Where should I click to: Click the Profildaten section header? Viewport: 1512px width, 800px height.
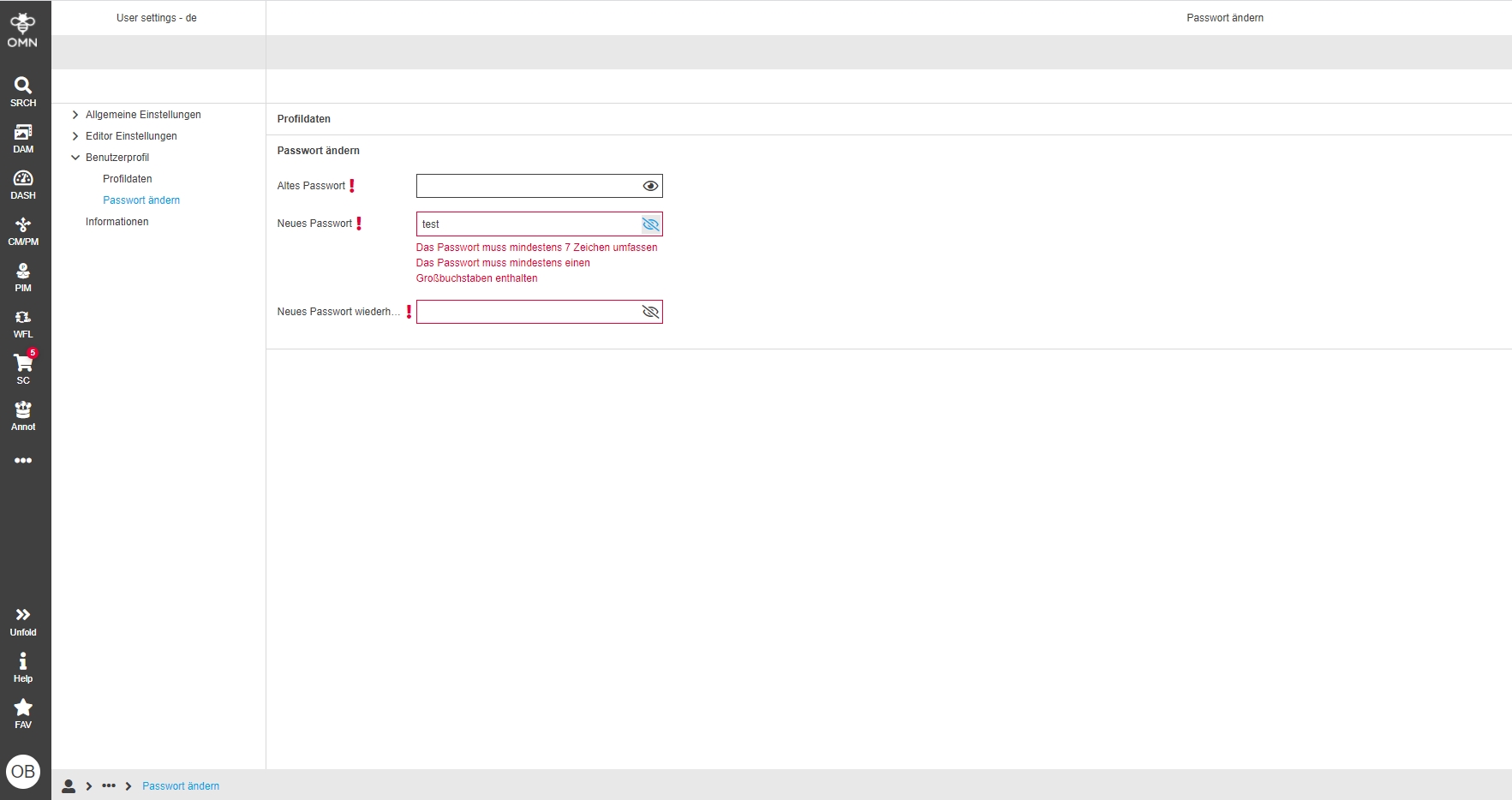click(x=304, y=119)
